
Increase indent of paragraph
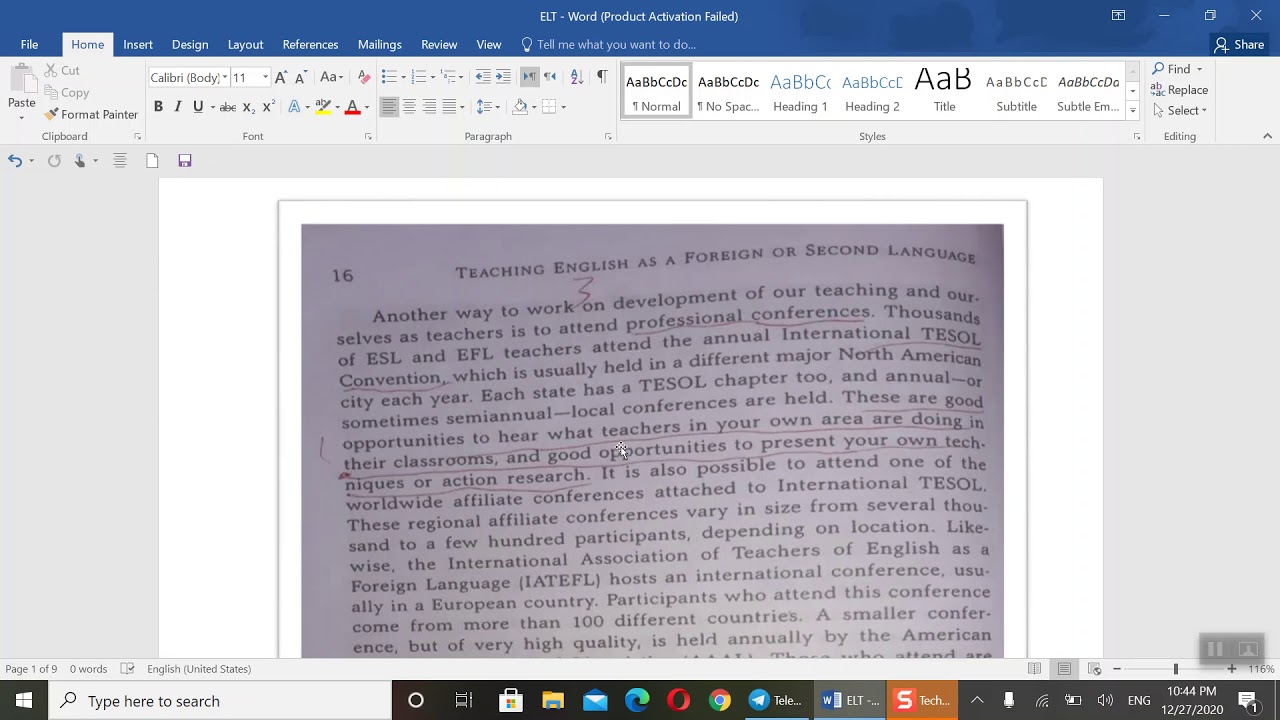point(503,77)
